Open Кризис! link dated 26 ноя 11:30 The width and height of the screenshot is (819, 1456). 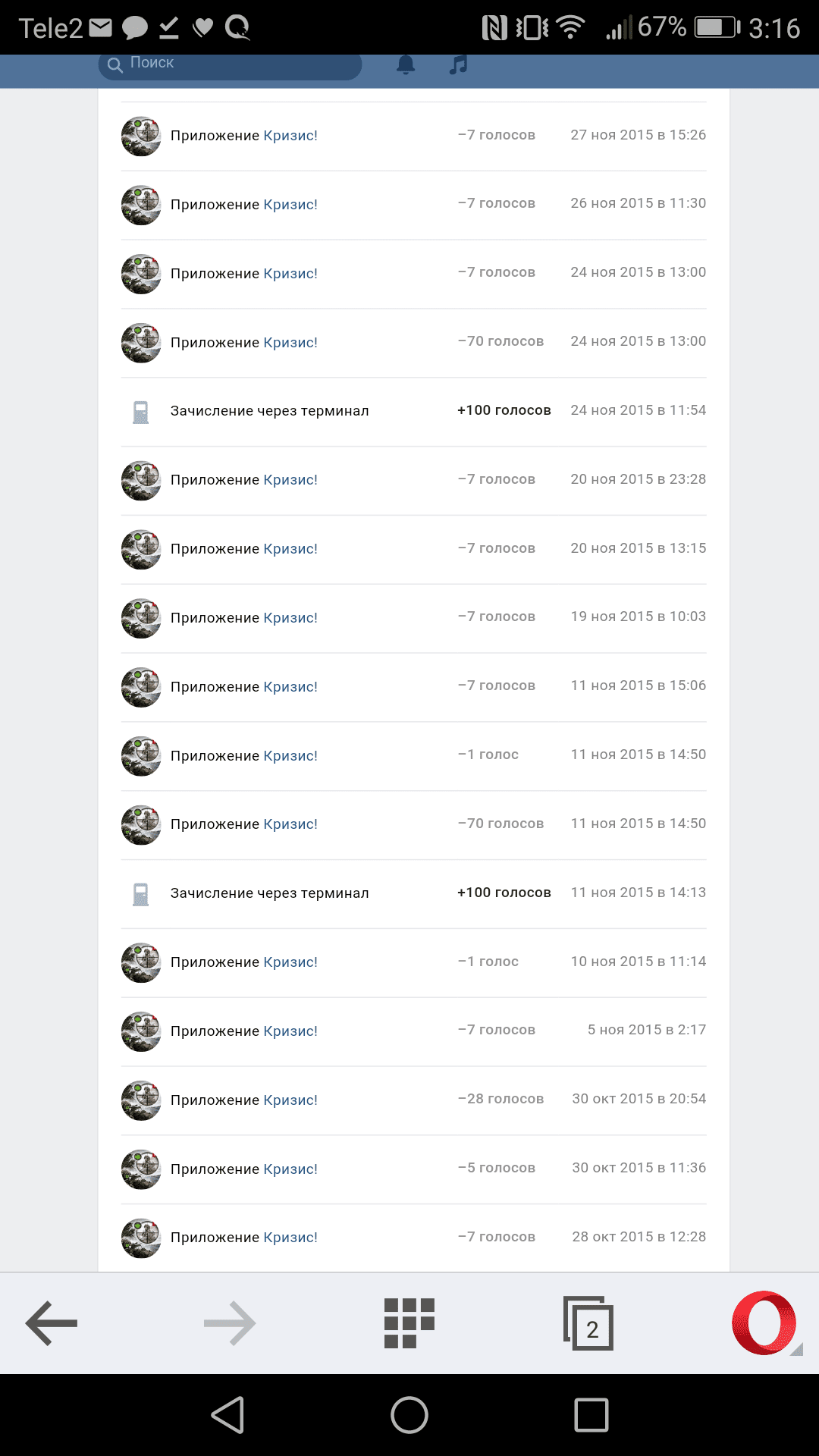(290, 205)
